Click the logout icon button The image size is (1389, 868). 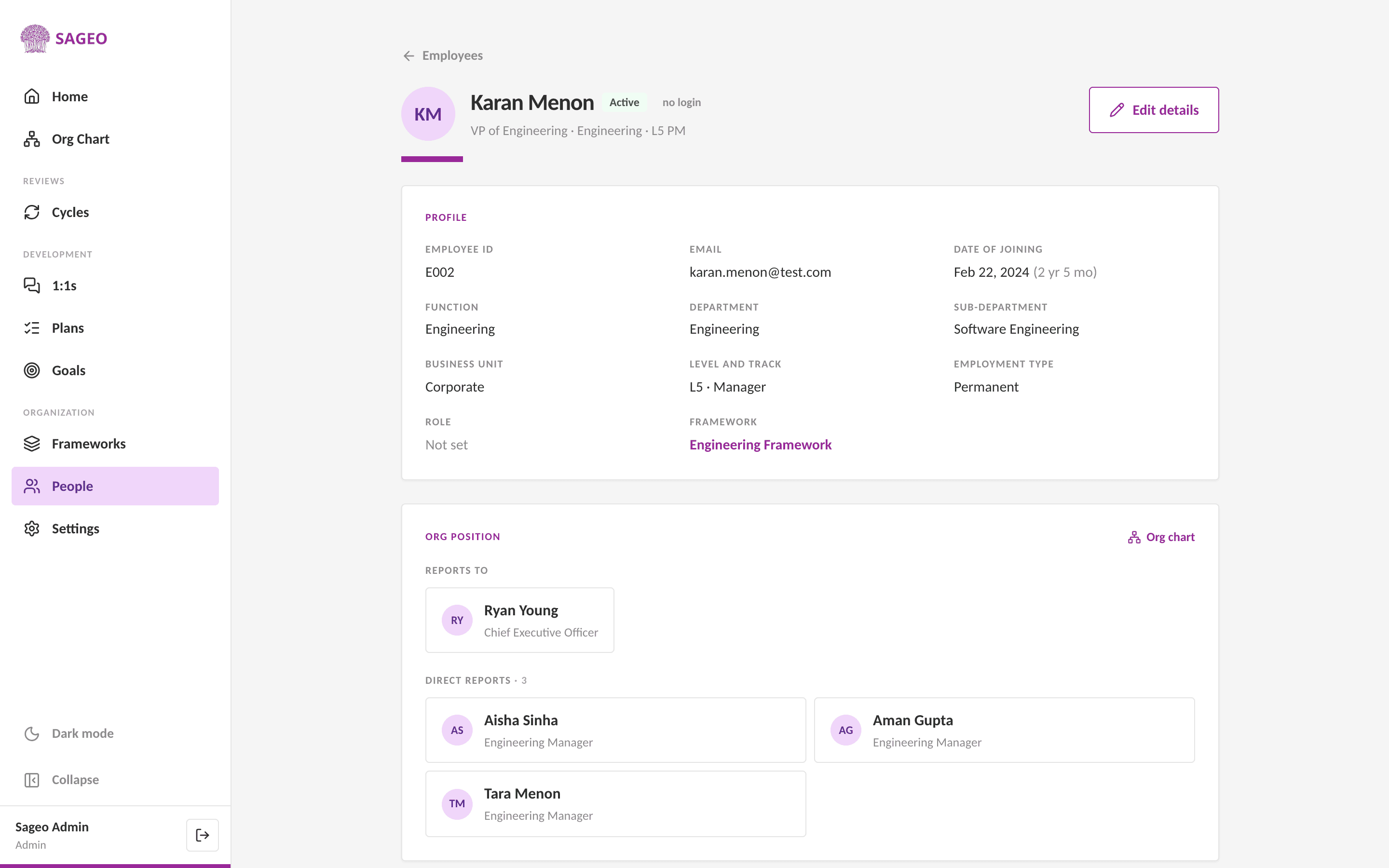coord(202,835)
